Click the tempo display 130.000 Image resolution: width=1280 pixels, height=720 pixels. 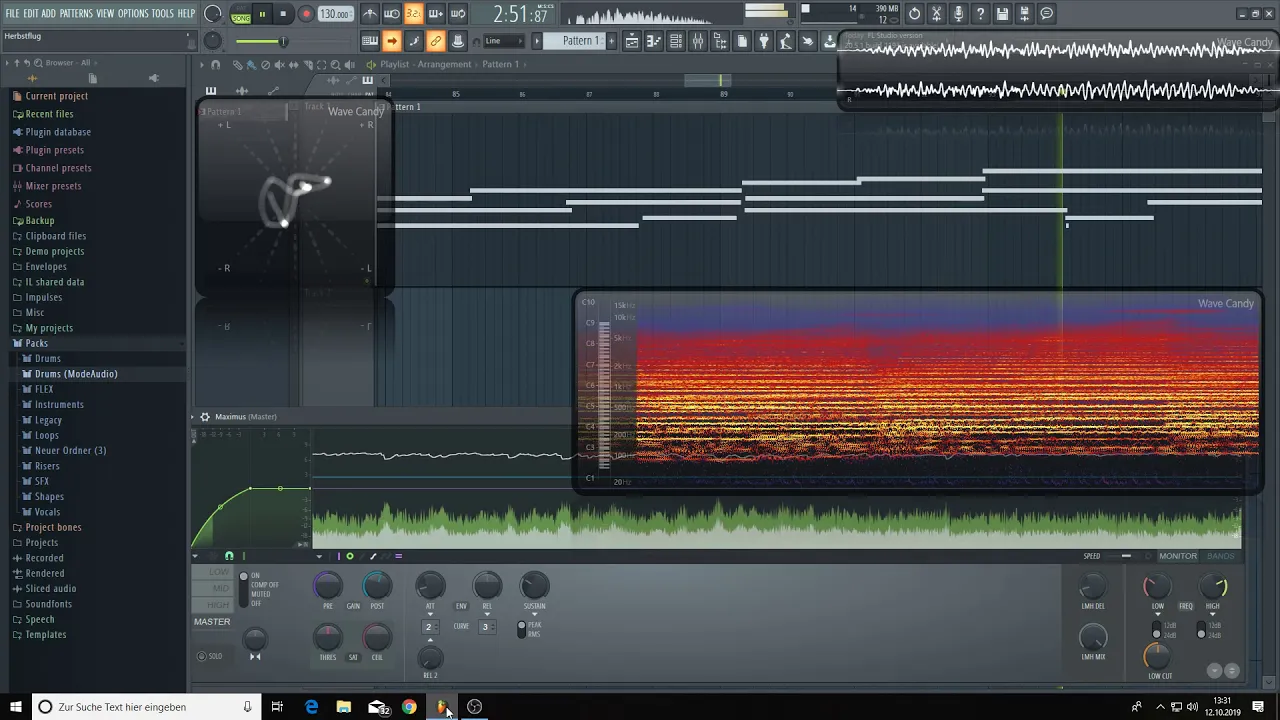(x=335, y=14)
